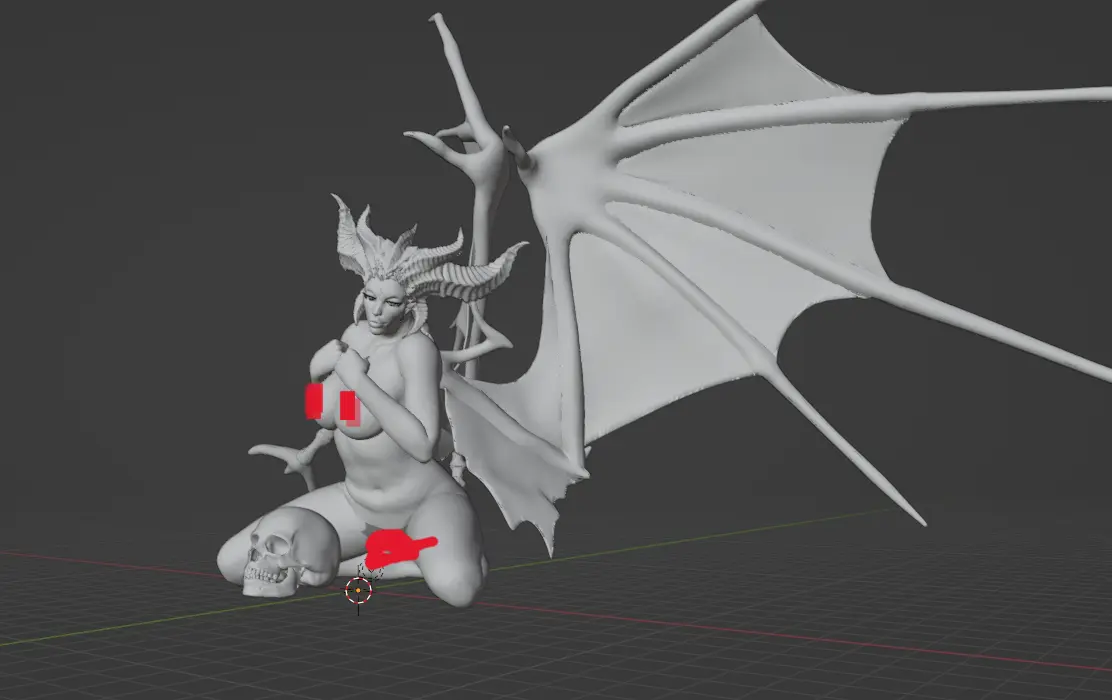The width and height of the screenshot is (1112, 700).
Task: Click the green Y axis line
Action: (x=150, y=622)
